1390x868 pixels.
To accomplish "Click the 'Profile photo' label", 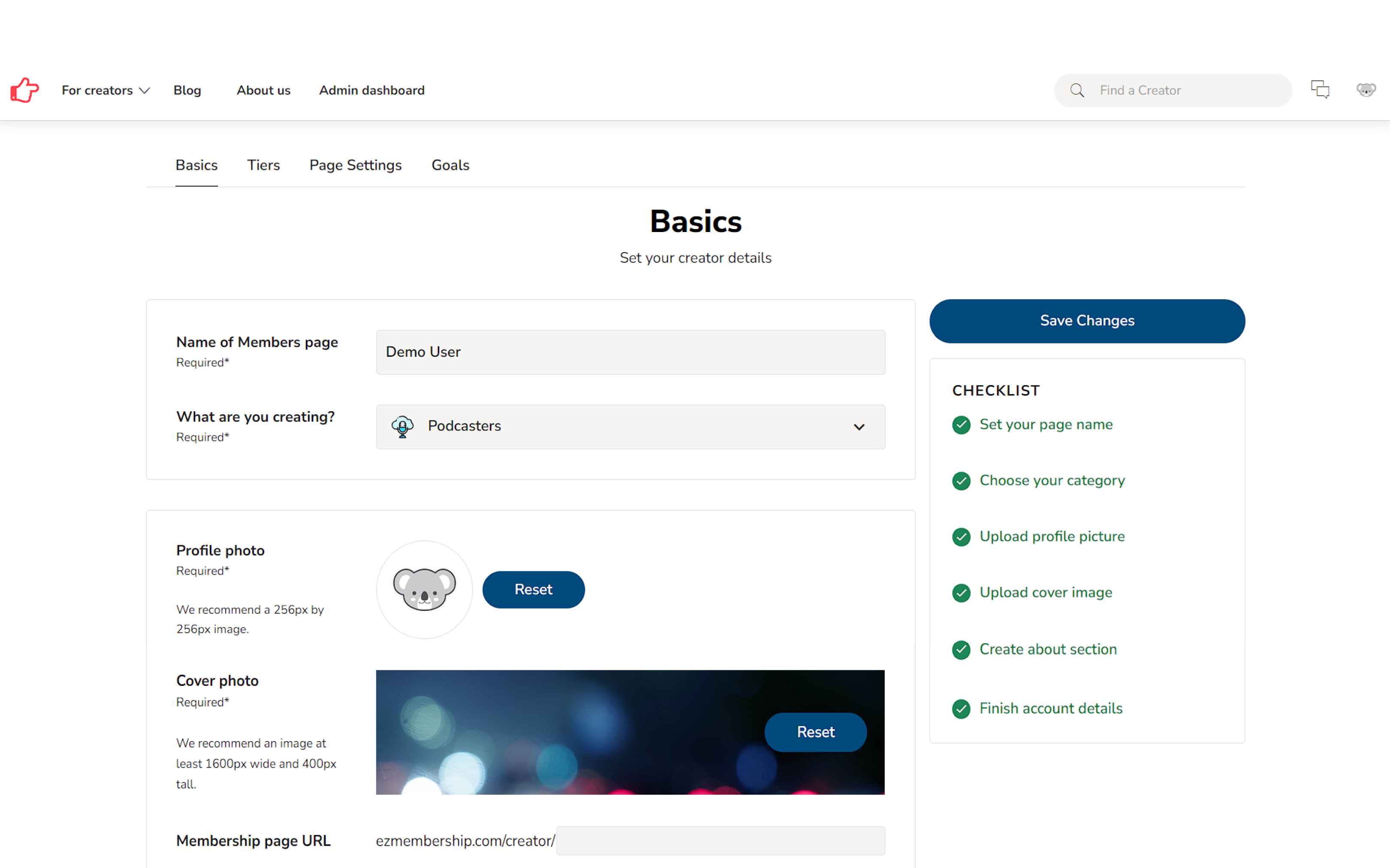I will (x=221, y=551).
